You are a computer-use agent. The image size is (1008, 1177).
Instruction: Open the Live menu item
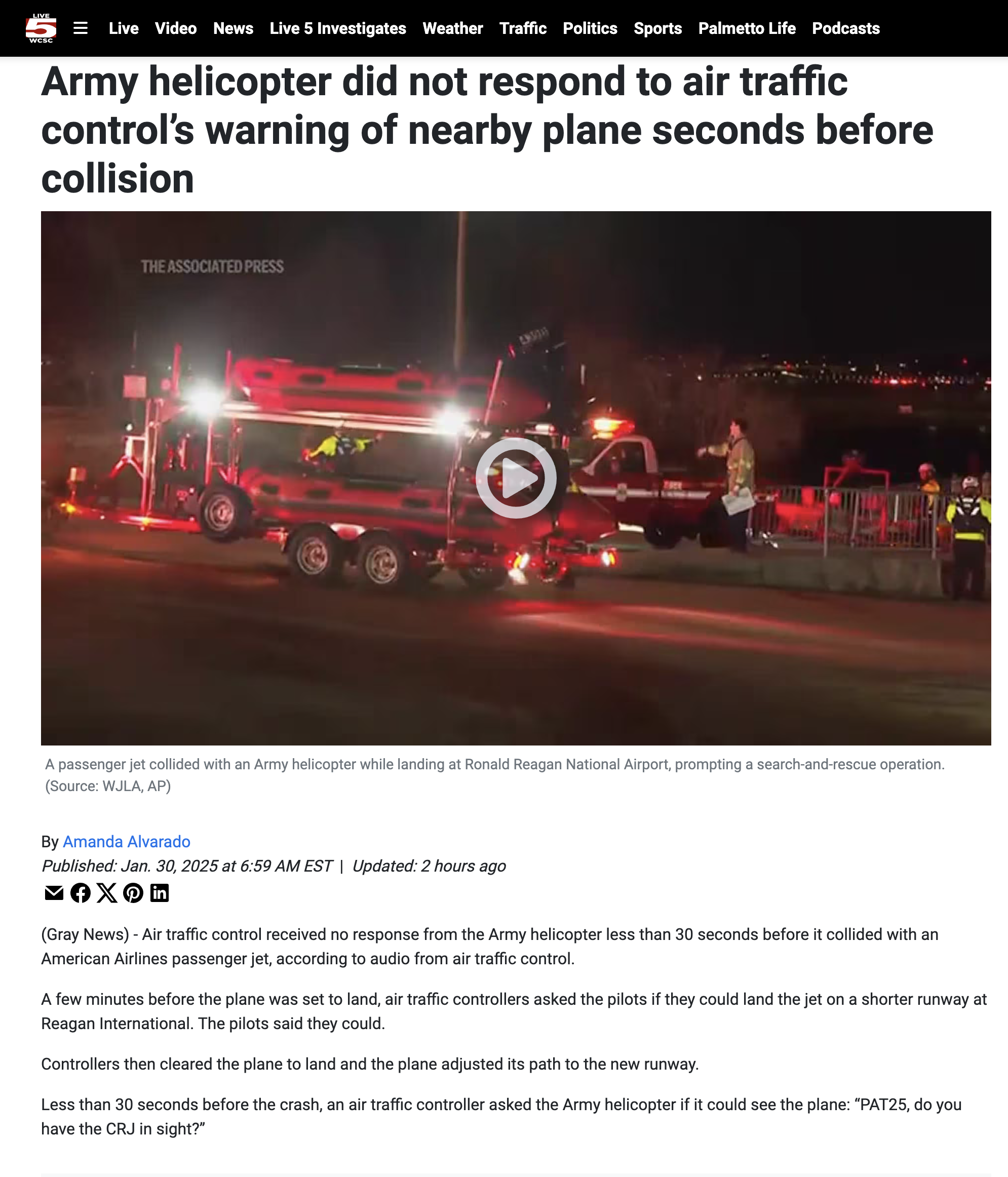[x=124, y=28]
